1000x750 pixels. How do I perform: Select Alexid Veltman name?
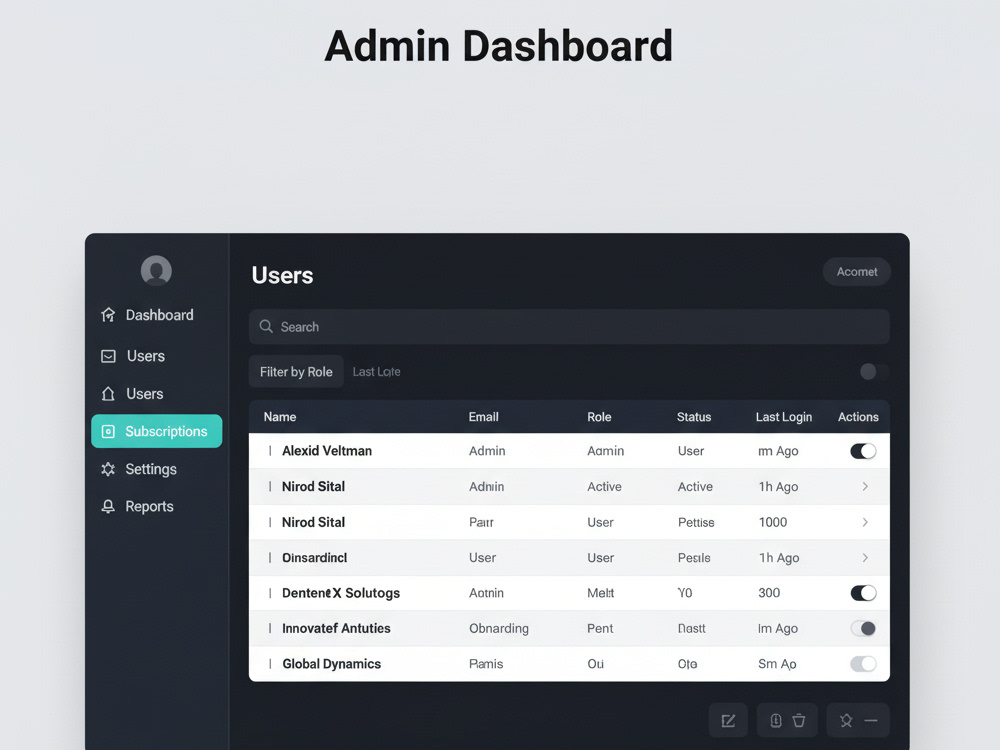pos(327,451)
